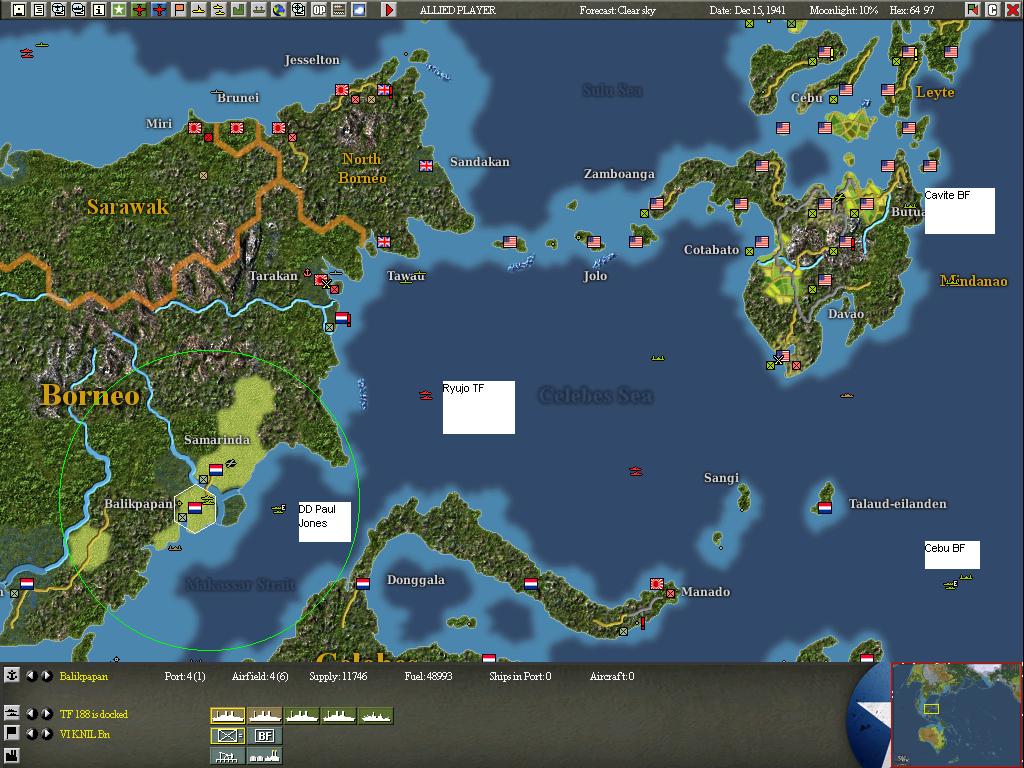Click the factory industry icon in bottom panel
The image size is (1024, 768).
[x=12, y=756]
